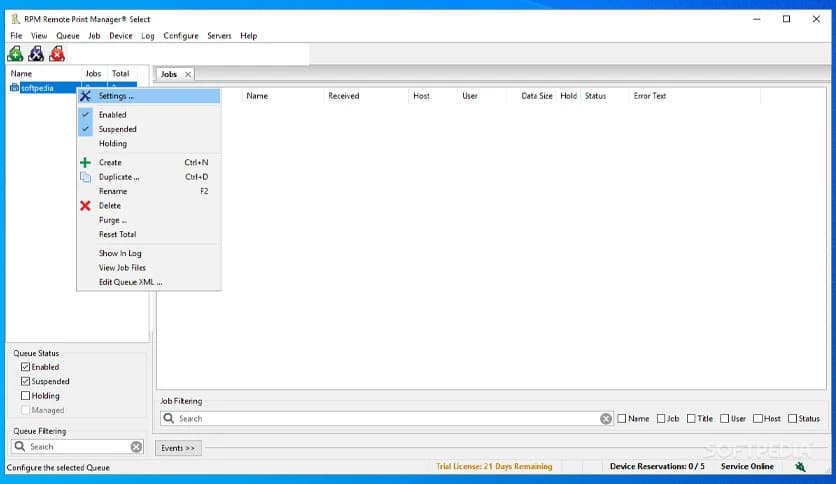The height and width of the screenshot is (484, 836).
Task: Choose Settings... in the context menu
Action: [149, 96]
